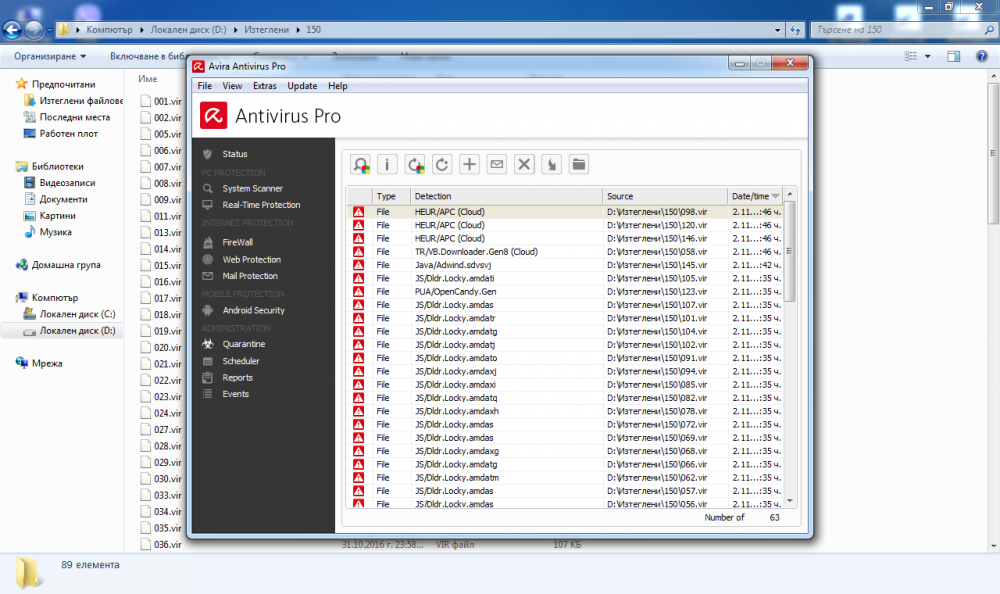Open Работен плот in navigation pane
The image size is (1000, 594).
click(x=68, y=134)
